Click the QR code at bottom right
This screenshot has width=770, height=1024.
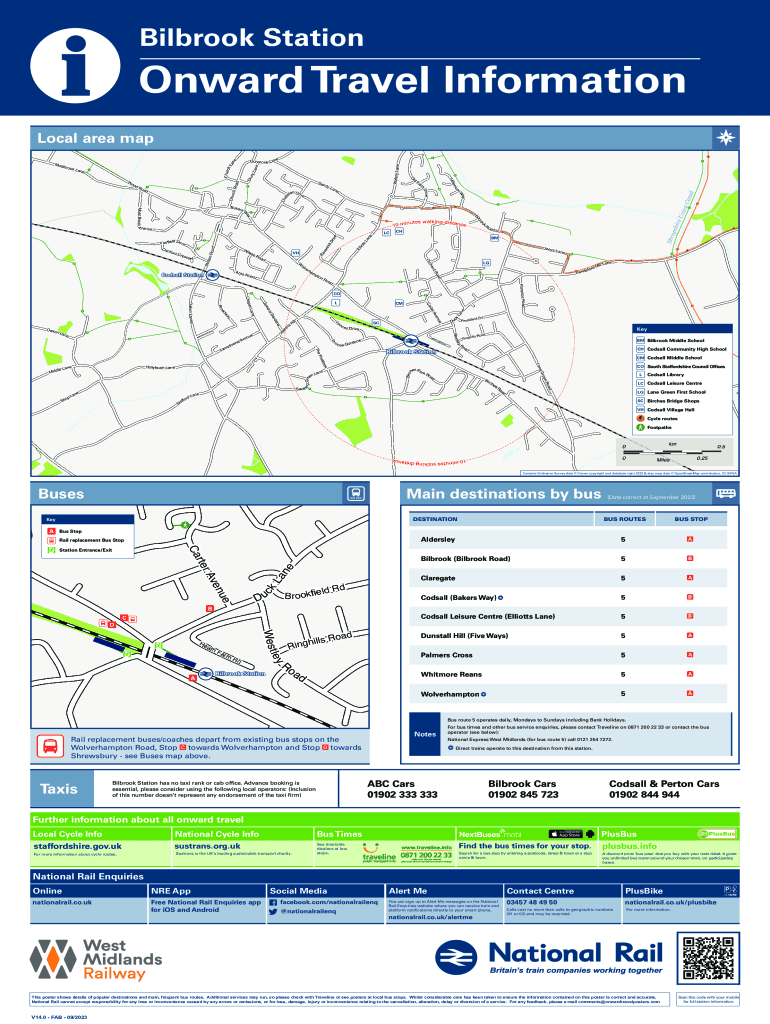708,957
